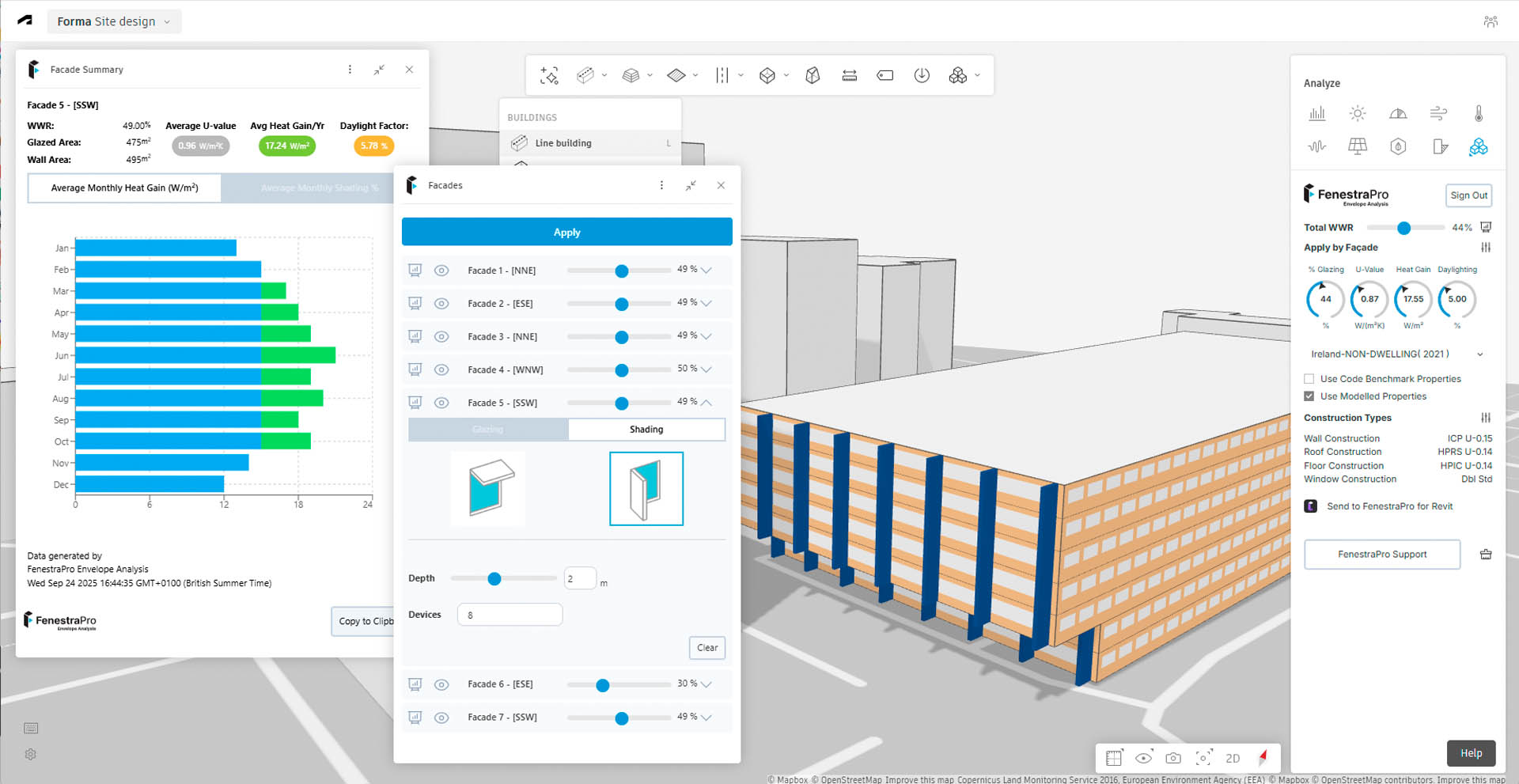Click the download icon in top toolbar
The width and height of the screenshot is (1519, 784).
coord(922,75)
